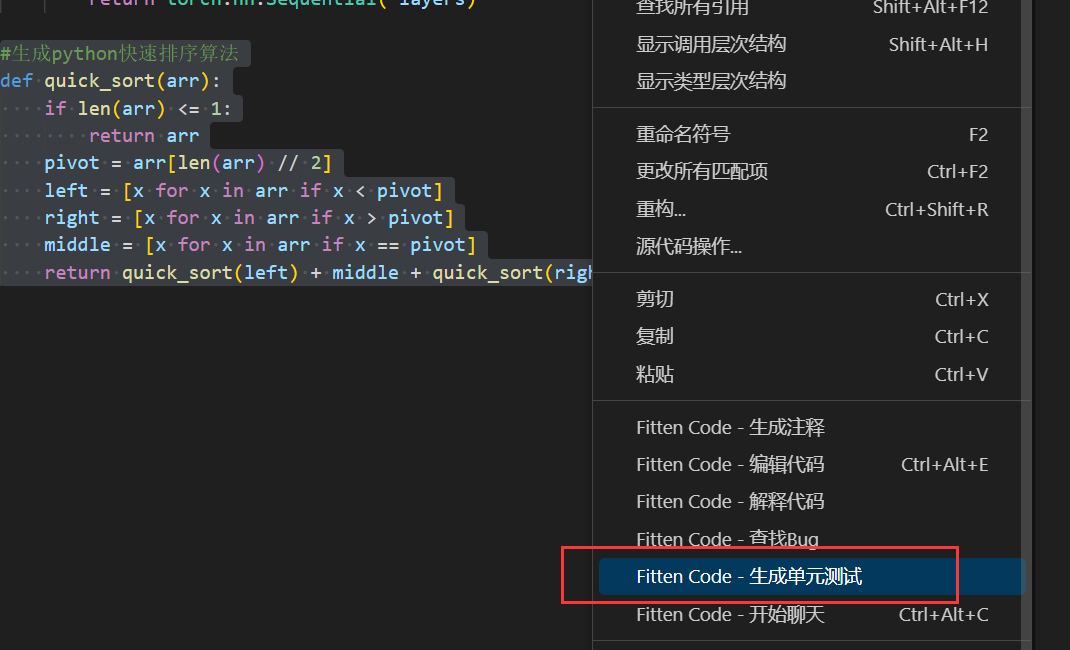Screen dimensions: 1070x650
Task: Choose 显示类型层次结构 menu entry
Action: [711, 81]
